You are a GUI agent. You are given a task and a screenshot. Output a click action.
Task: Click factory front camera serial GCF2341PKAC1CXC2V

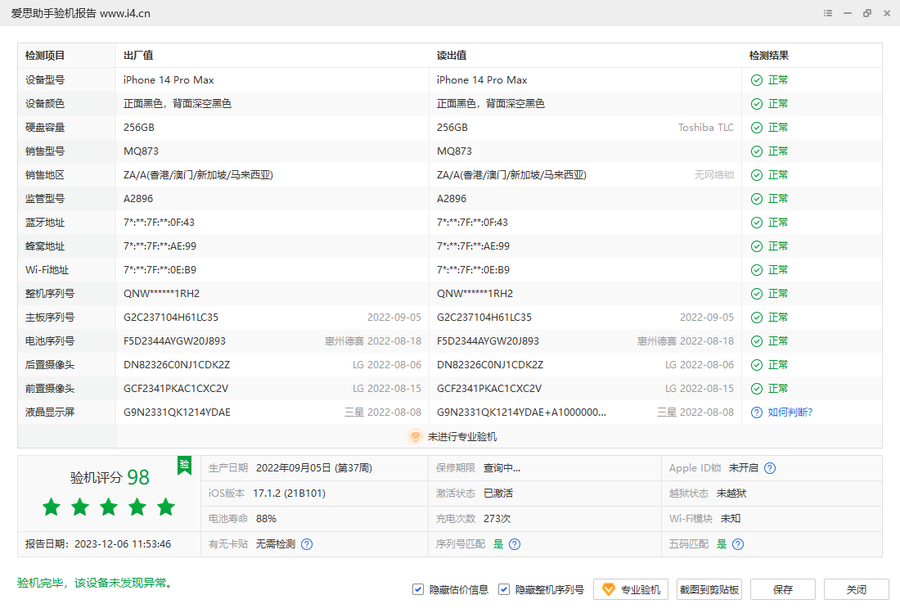(x=176, y=389)
